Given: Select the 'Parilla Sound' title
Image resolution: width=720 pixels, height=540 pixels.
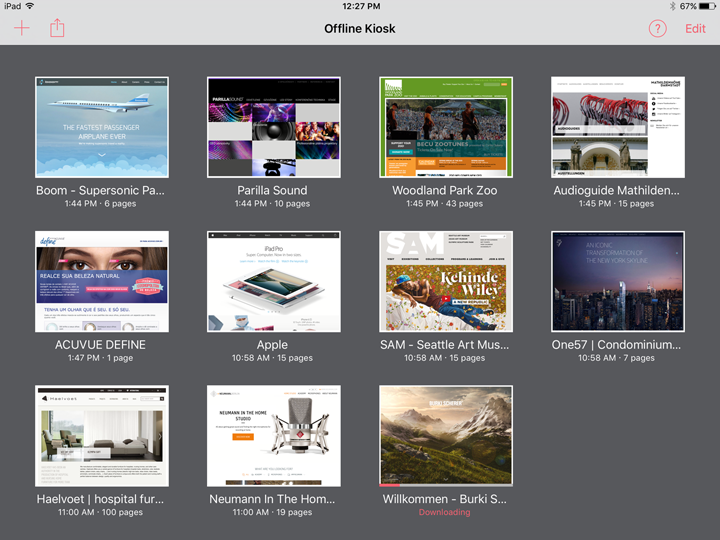Looking at the screenshot, I should pyautogui.click(x=272, y=190).
